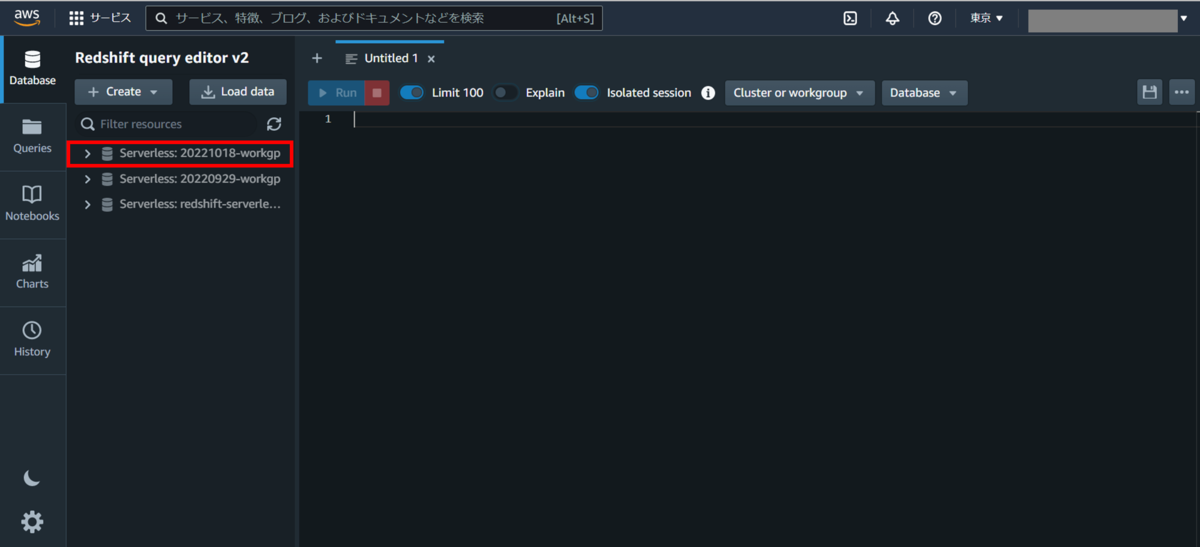Open the 東京 region selector
Screen dimensions: 1200x547
click(986, 18)
